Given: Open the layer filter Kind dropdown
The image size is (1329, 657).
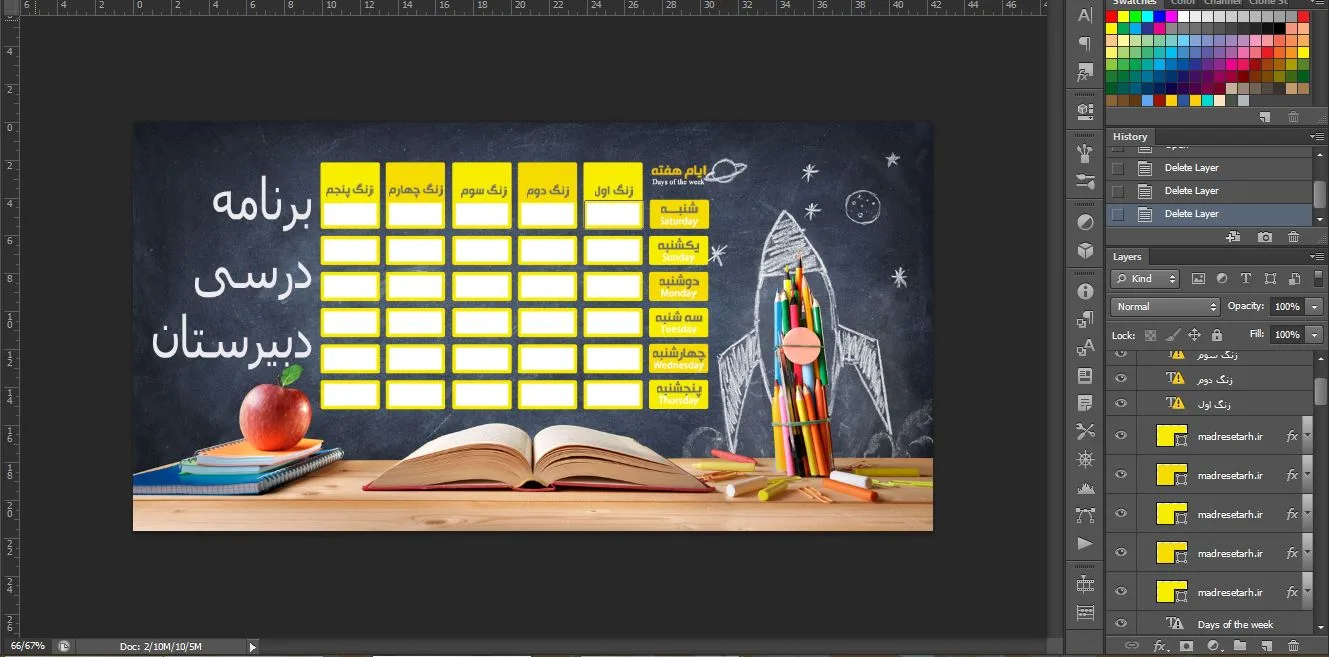Looking at the screenshot, I should [1145, 279].
